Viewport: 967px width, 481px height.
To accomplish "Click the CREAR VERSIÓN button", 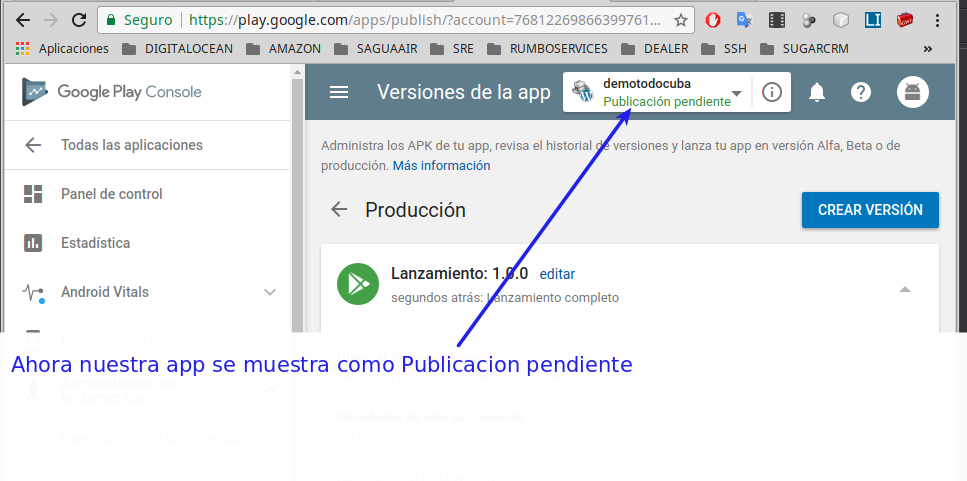I will [x=870, y=210].
